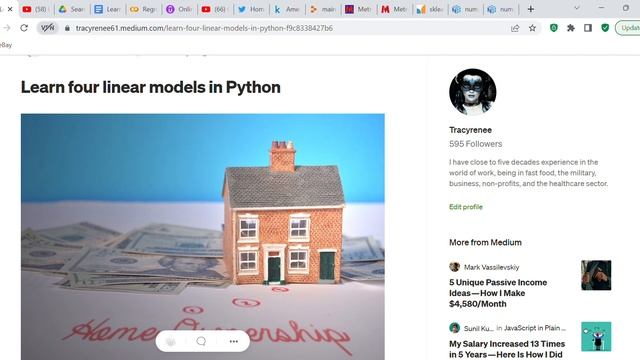Image resolution: width=640 pixels, height=360 pixels.
Task: Click the 595 Followers link
Action: 476,144
